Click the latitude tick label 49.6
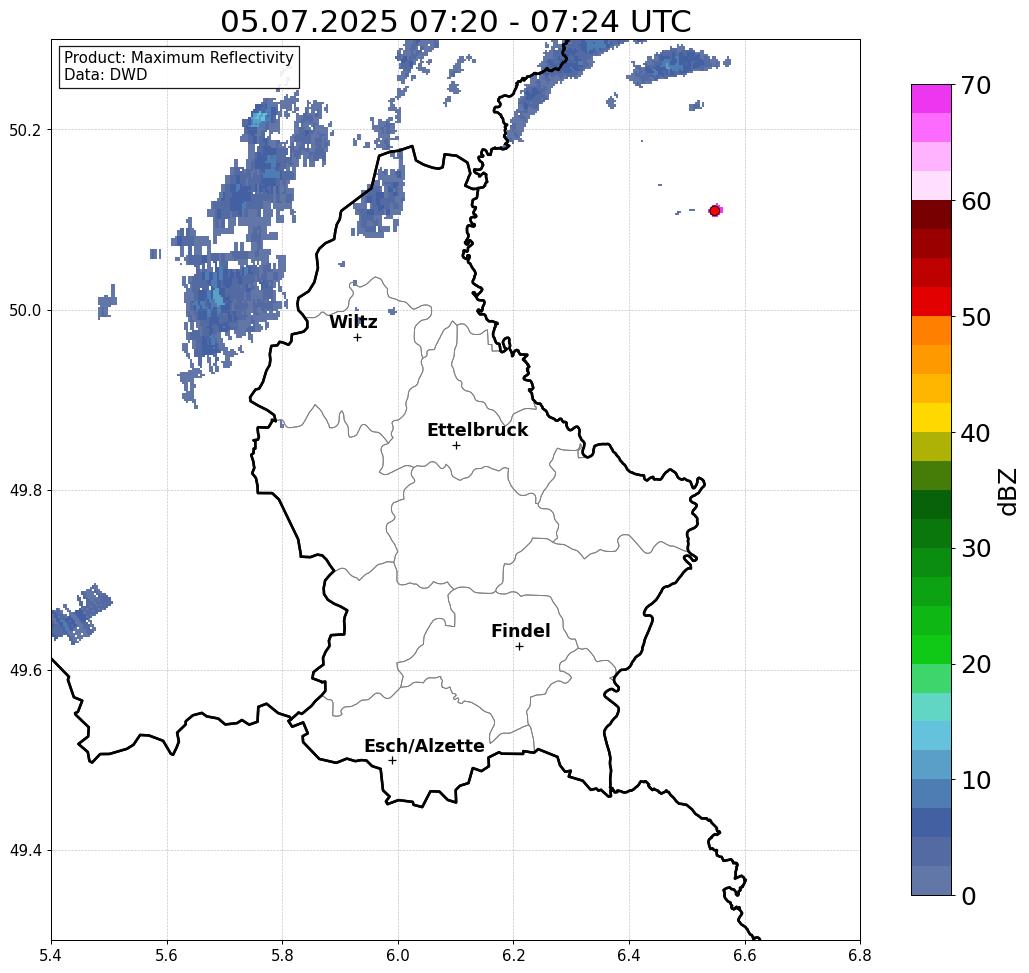The image size is (1029, 973). click(24, 671)
